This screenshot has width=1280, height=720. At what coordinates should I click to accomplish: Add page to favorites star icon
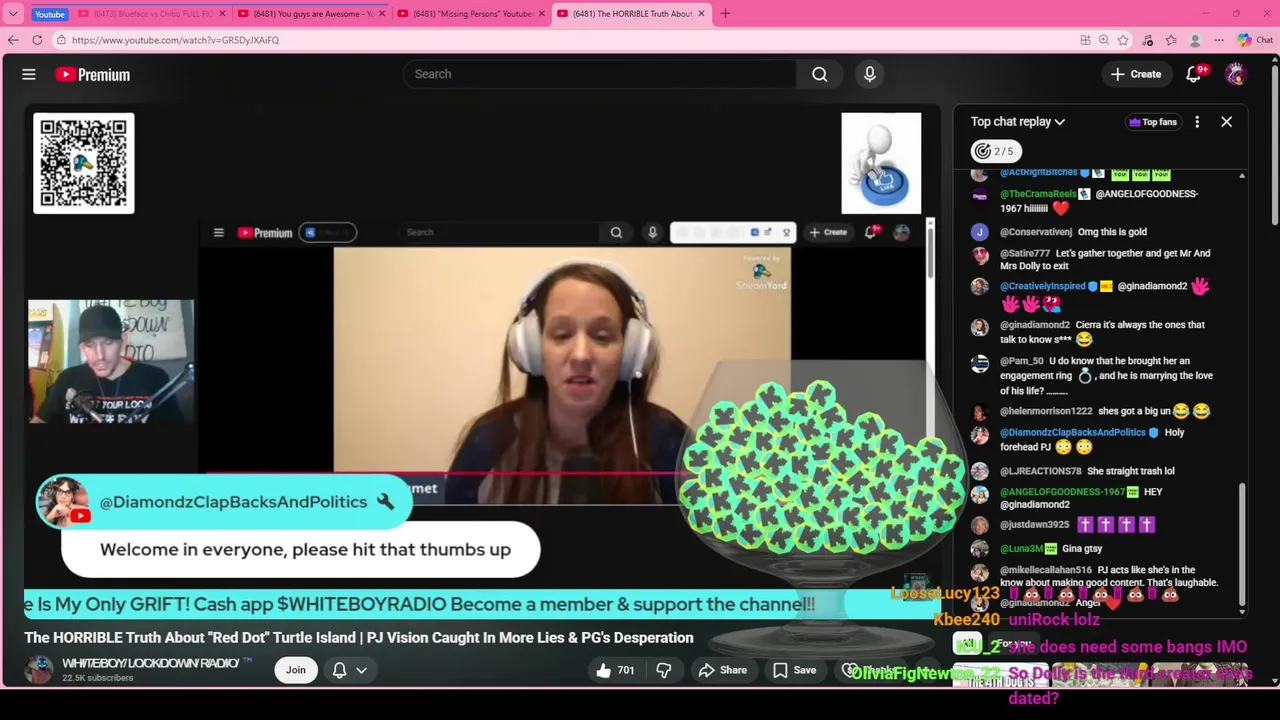[x=1123, y=40]
